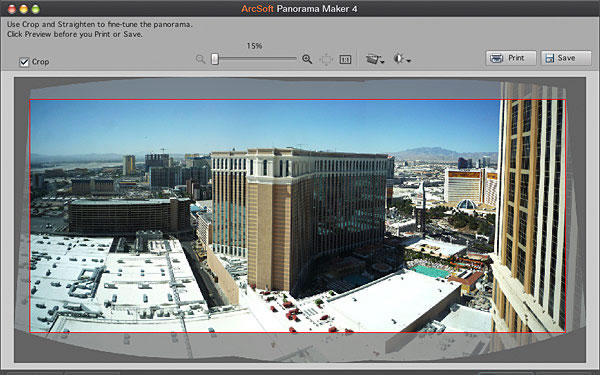This screenshot has height=375, width=600.
Task: Minimize the Panorama Maker window
Action: point(24,9)
